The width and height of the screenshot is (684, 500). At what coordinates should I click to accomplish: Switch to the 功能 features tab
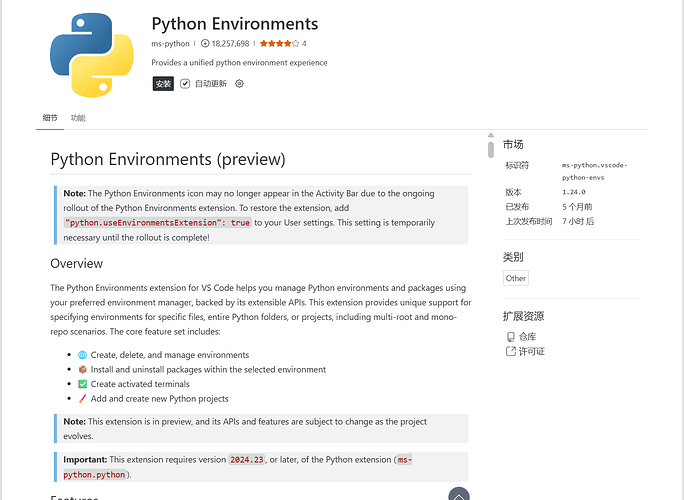coord(78,118)
